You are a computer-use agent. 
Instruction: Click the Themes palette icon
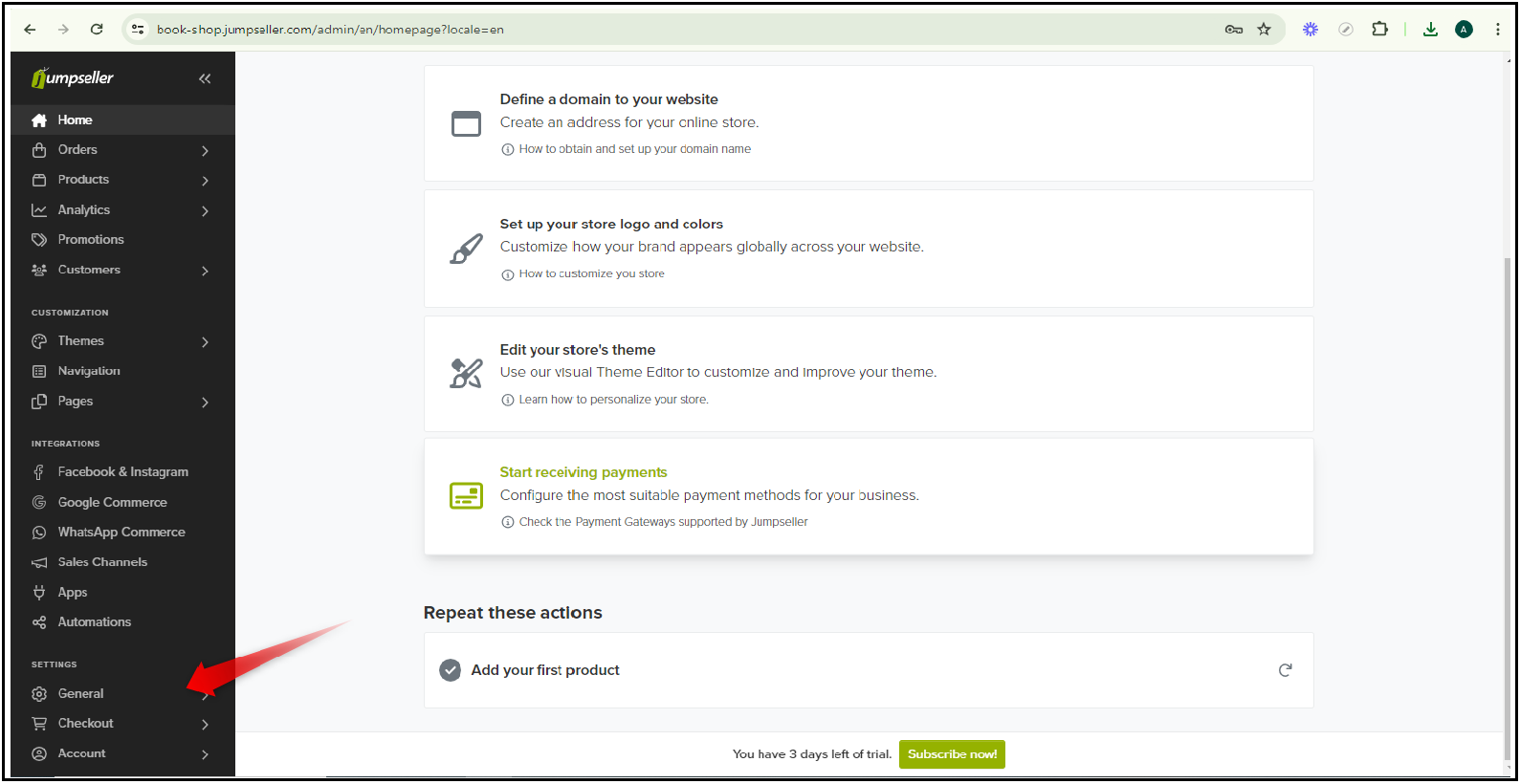tap(39, 341)
